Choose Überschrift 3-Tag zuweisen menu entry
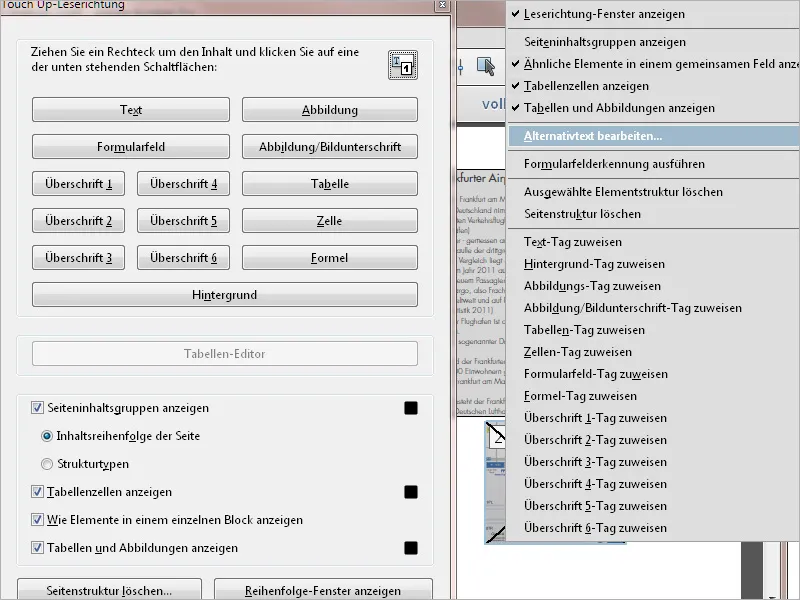 pyautogui.click(x=654, y=462)
